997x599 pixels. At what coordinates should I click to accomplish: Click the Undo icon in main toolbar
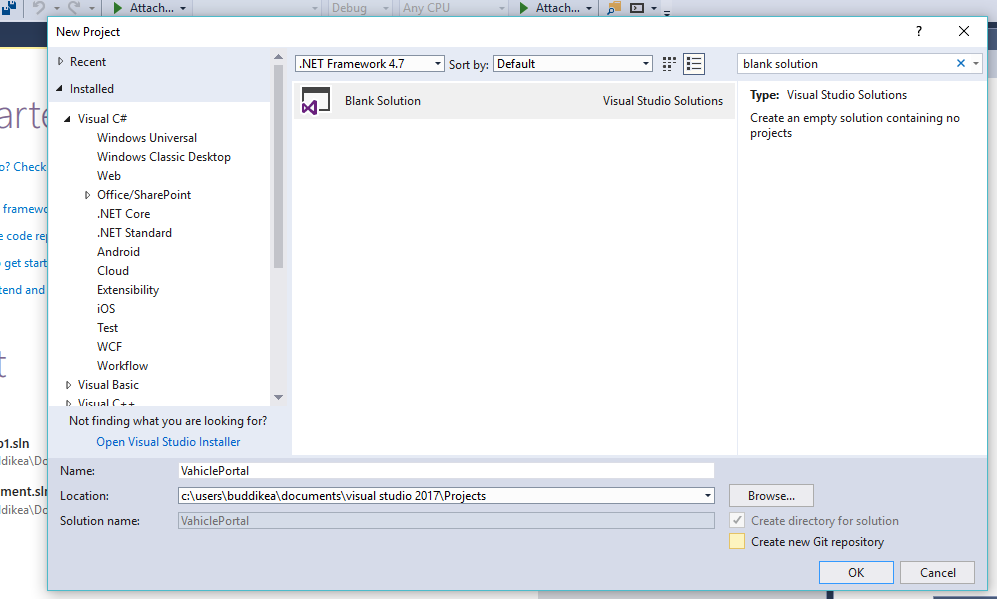pos(39,8)
